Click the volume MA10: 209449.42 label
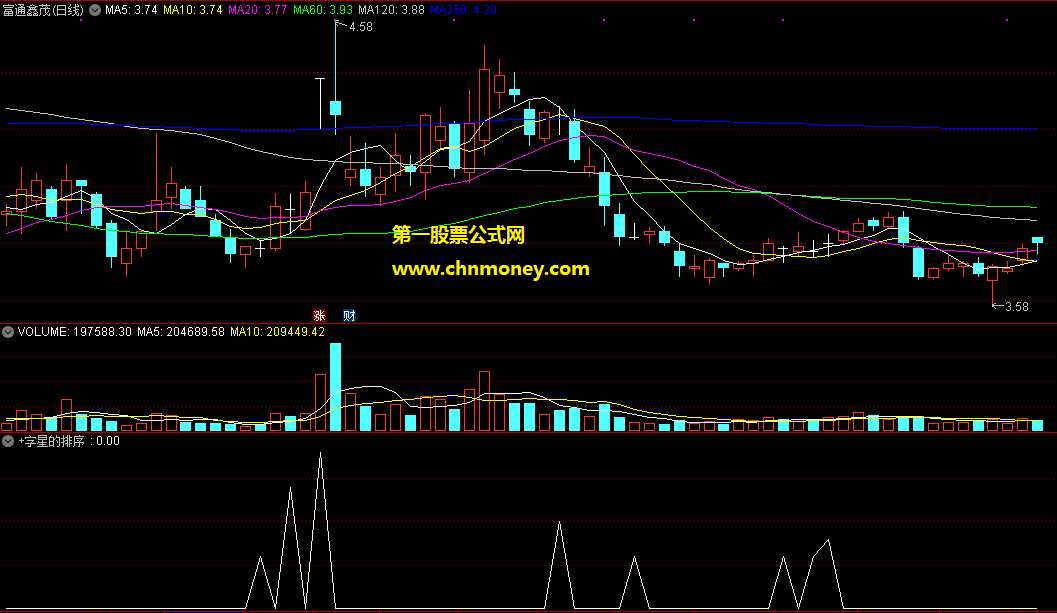This screenshot has width=1057, height=613. [277, 332]
